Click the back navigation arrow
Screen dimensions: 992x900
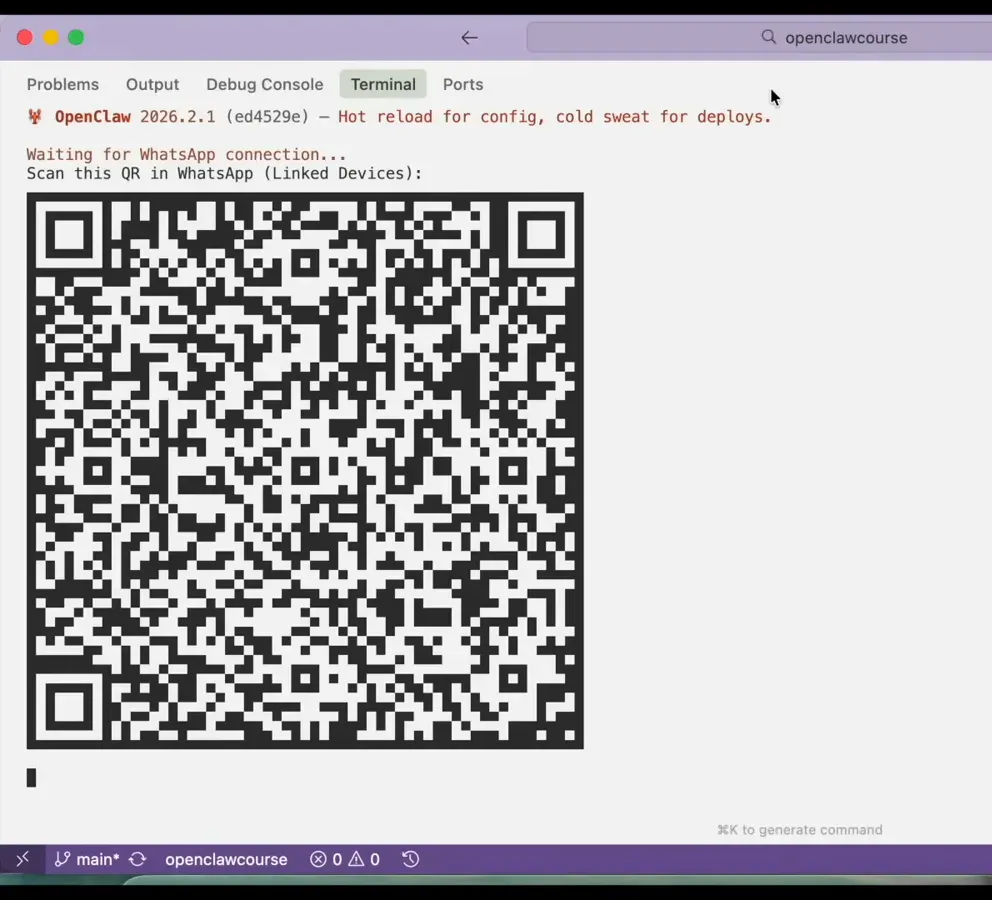coord(469,38)
